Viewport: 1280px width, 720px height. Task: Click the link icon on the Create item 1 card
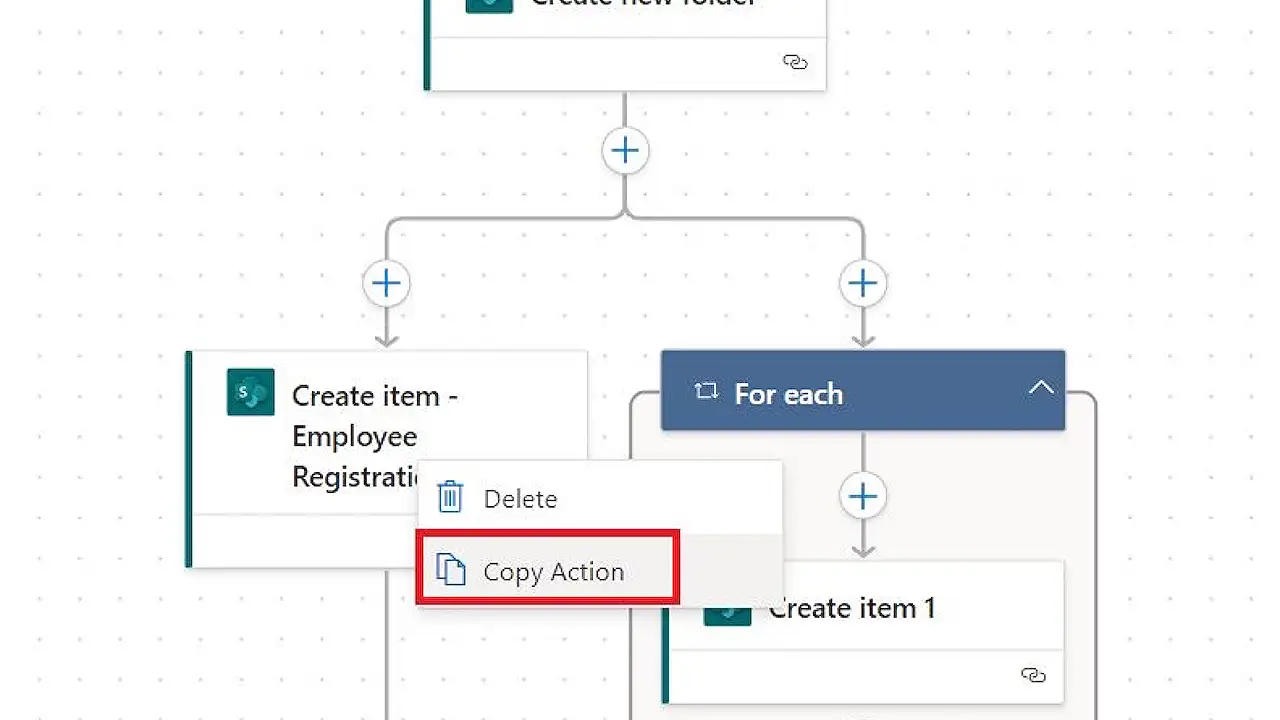click(x=1034, y=675)
